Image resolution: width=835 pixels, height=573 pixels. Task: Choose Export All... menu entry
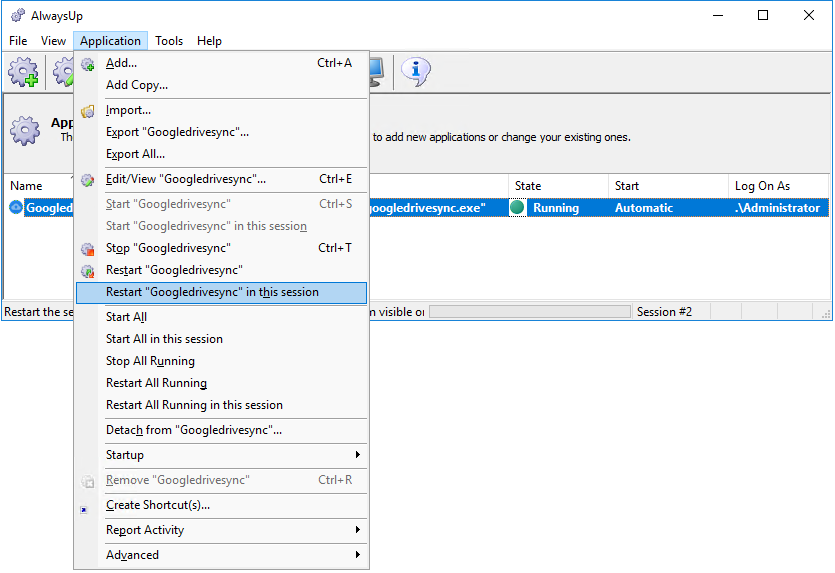pyautogui.click(x=221, y=154)
